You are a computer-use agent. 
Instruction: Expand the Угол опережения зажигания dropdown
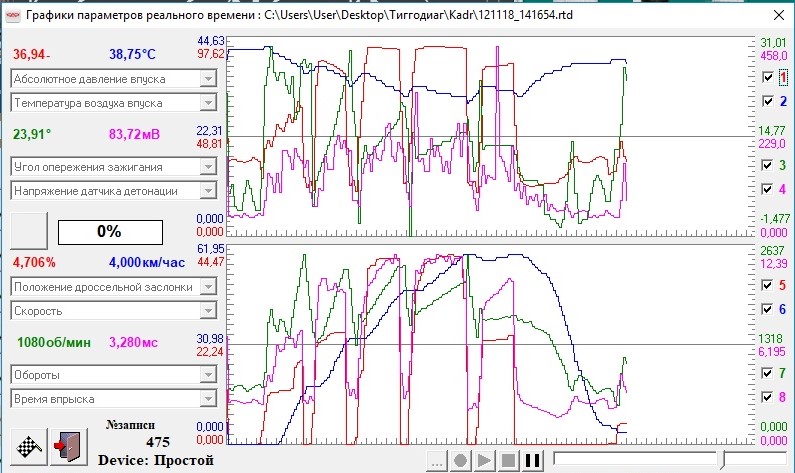tap(208, 167)
